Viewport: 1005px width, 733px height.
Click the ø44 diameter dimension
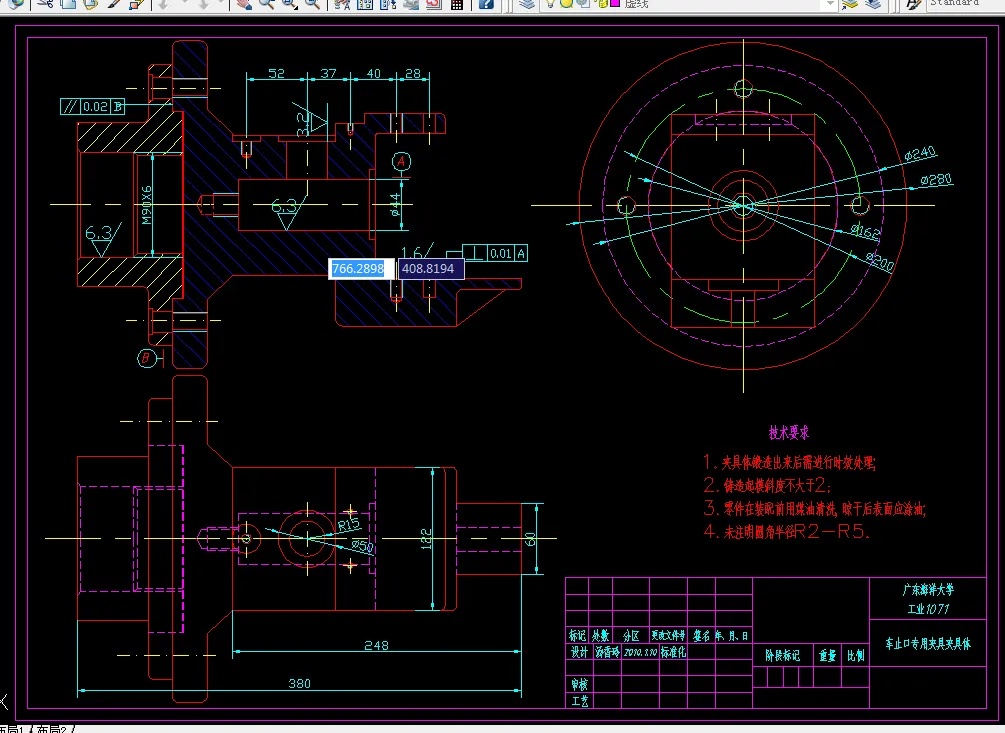click(x=395, y=205)
